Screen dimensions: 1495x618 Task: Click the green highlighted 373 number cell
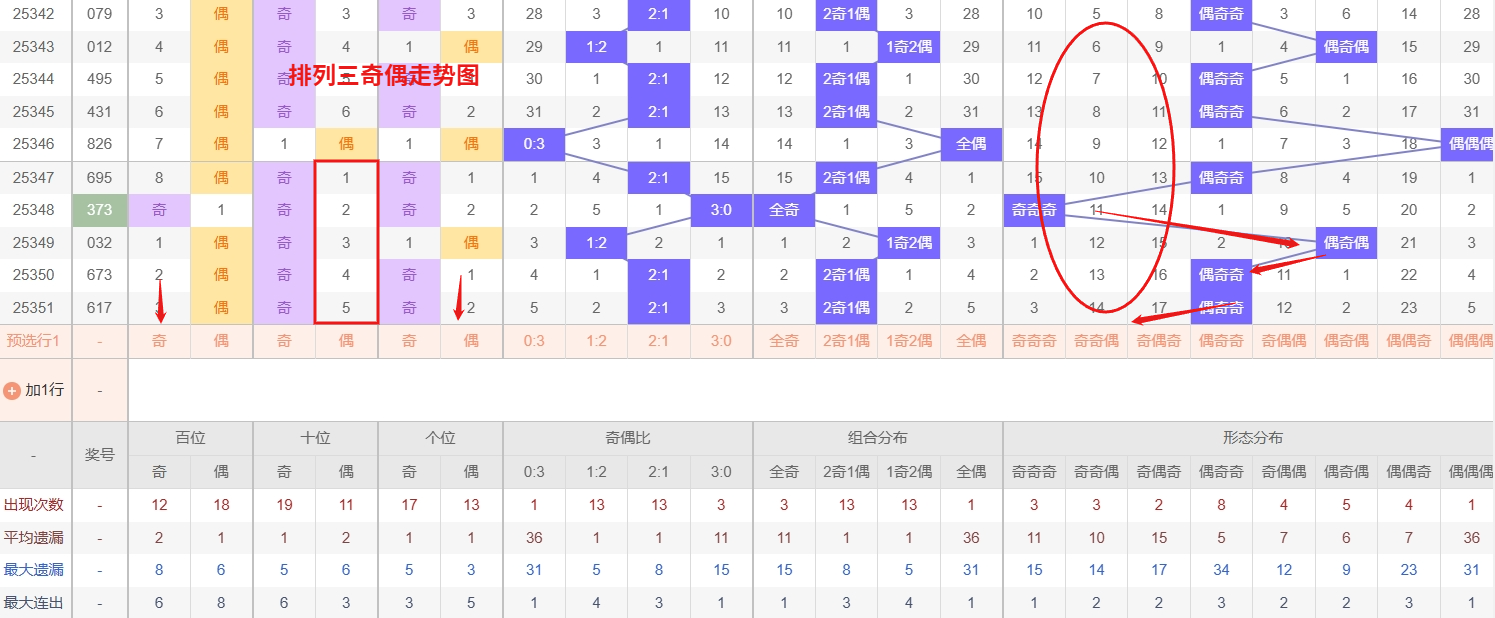pyautogui.click(x=100, y=210)
